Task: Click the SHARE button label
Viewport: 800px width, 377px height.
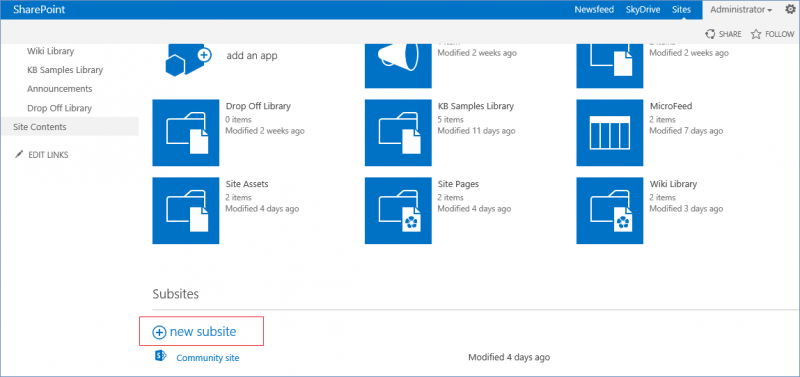Action: click(x=730, y=34)
